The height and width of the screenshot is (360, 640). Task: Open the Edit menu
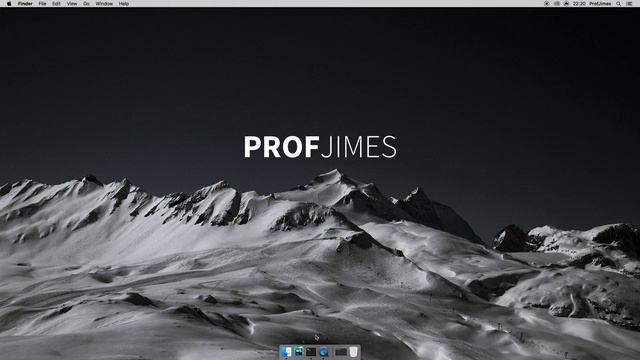[56, 4]
